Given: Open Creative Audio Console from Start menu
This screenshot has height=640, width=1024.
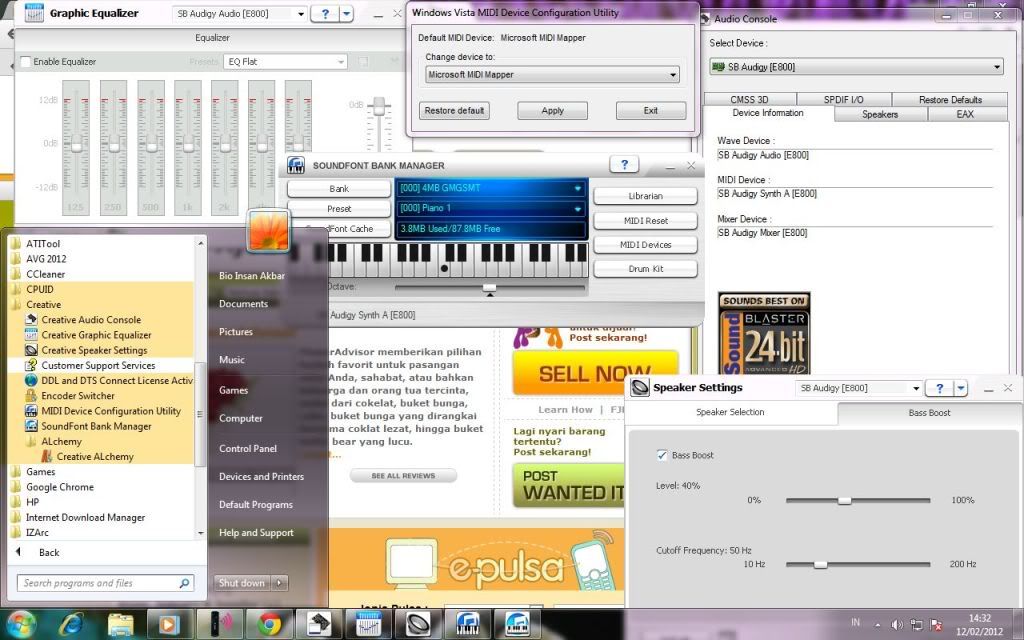Looking at the screenshot, I should click(x=91, y=320).
